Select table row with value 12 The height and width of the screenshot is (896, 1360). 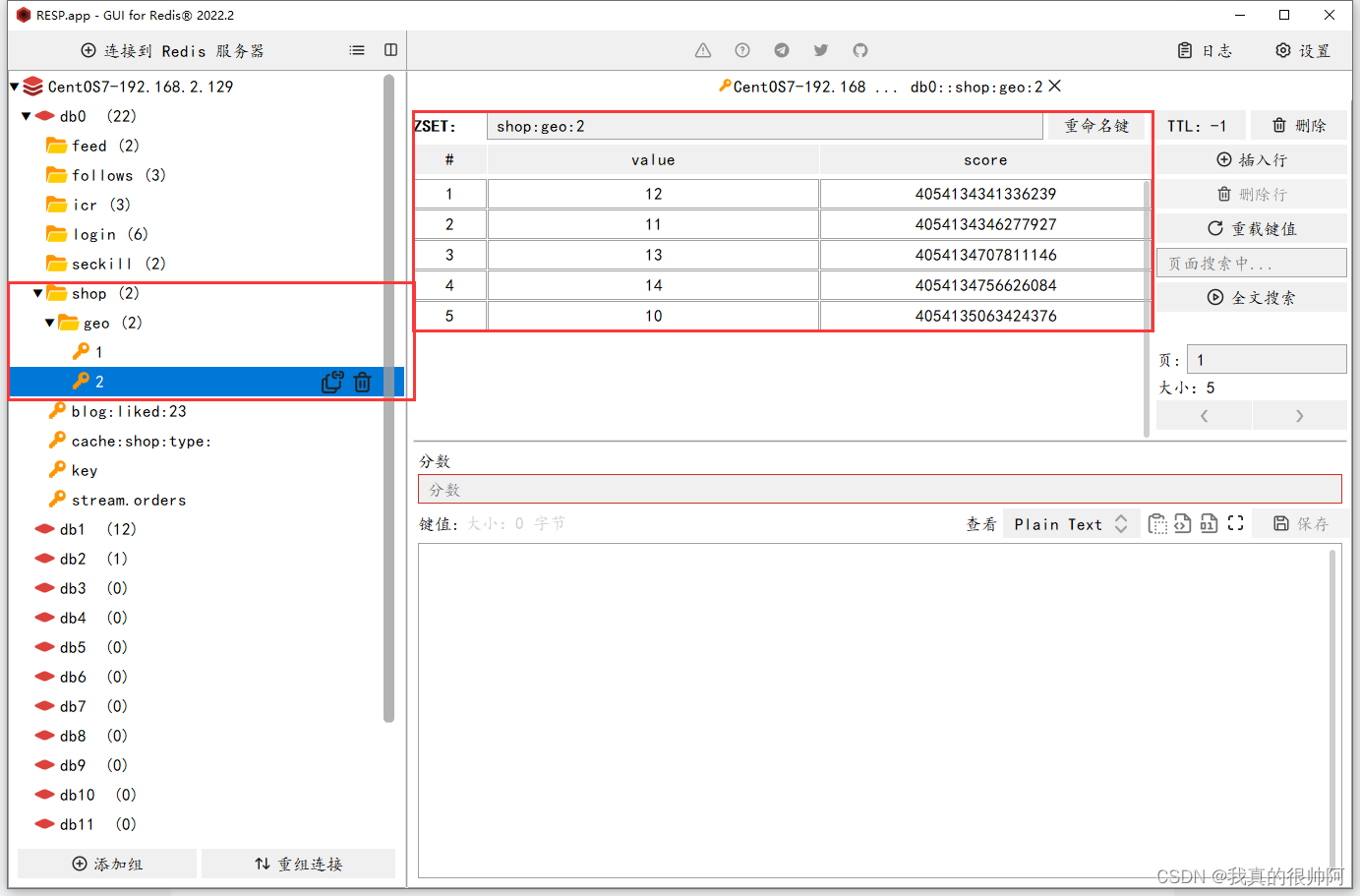tap(780, 194)
